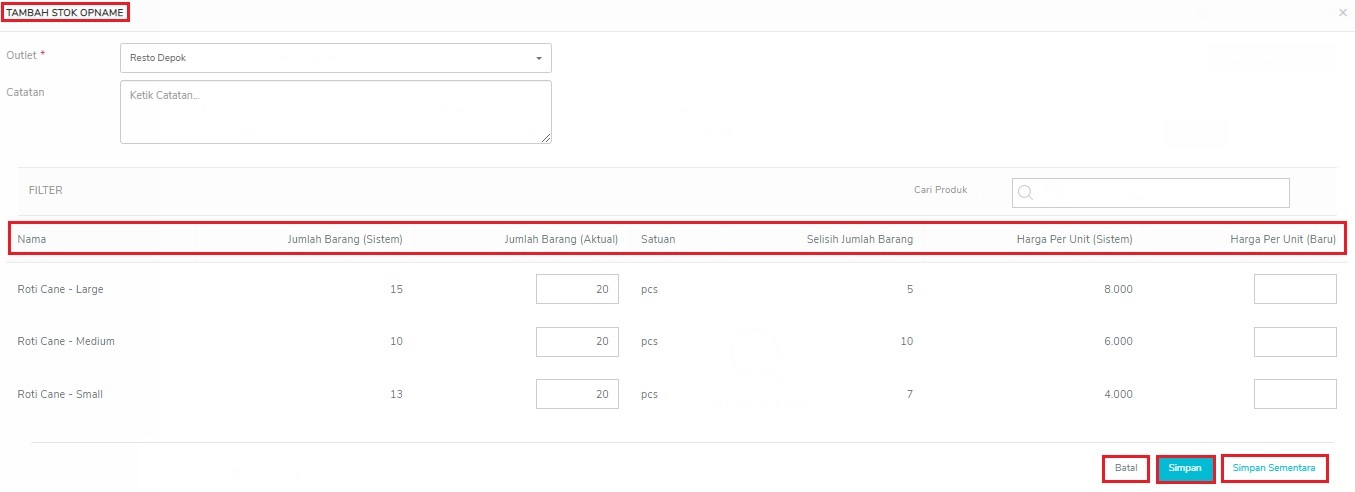This screenshot has width=1355, height=492.
Task: Click the search magnifier icon in Cari Produk
Action: [1025, 193]
